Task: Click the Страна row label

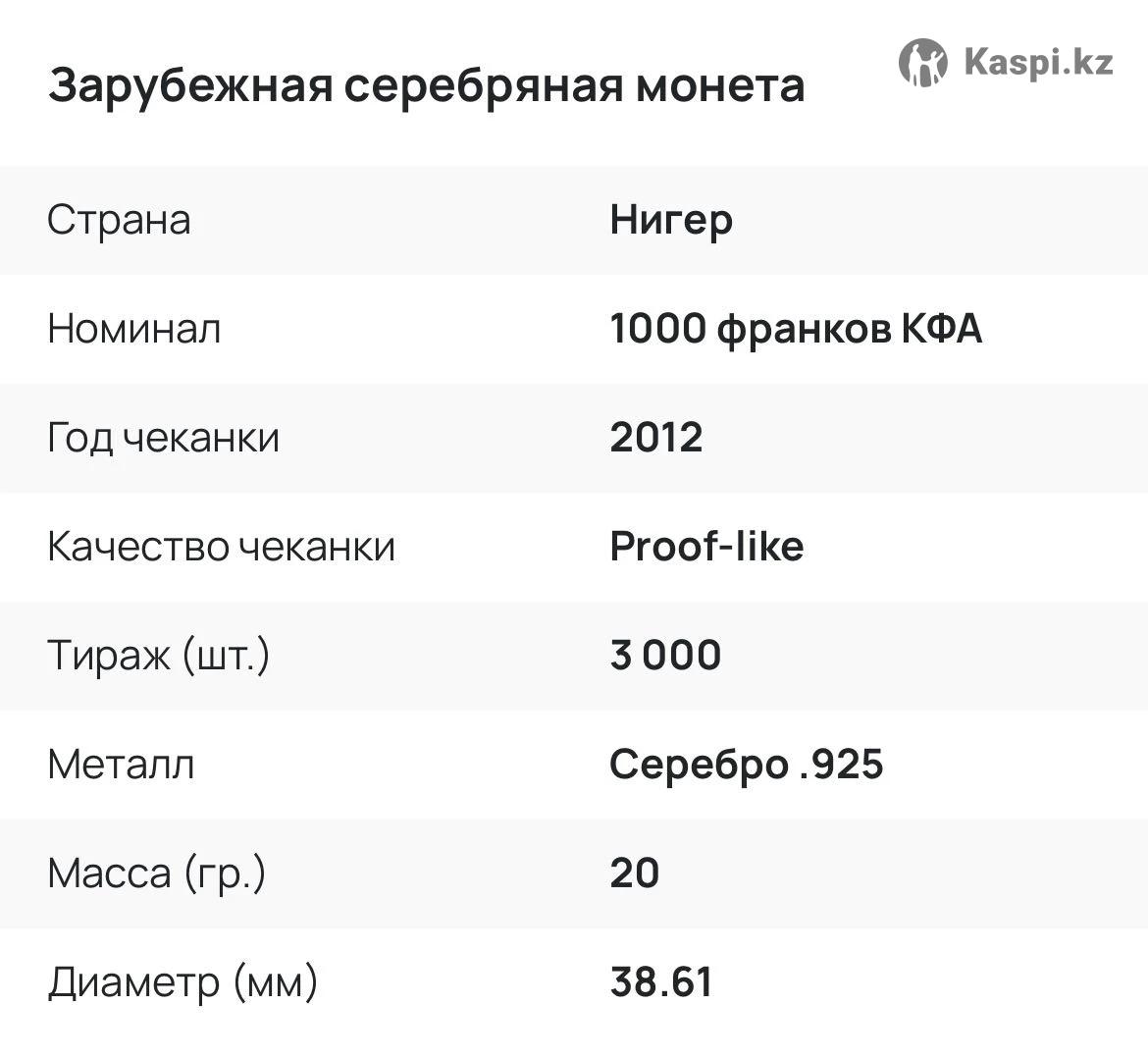Action: [120, 220]
